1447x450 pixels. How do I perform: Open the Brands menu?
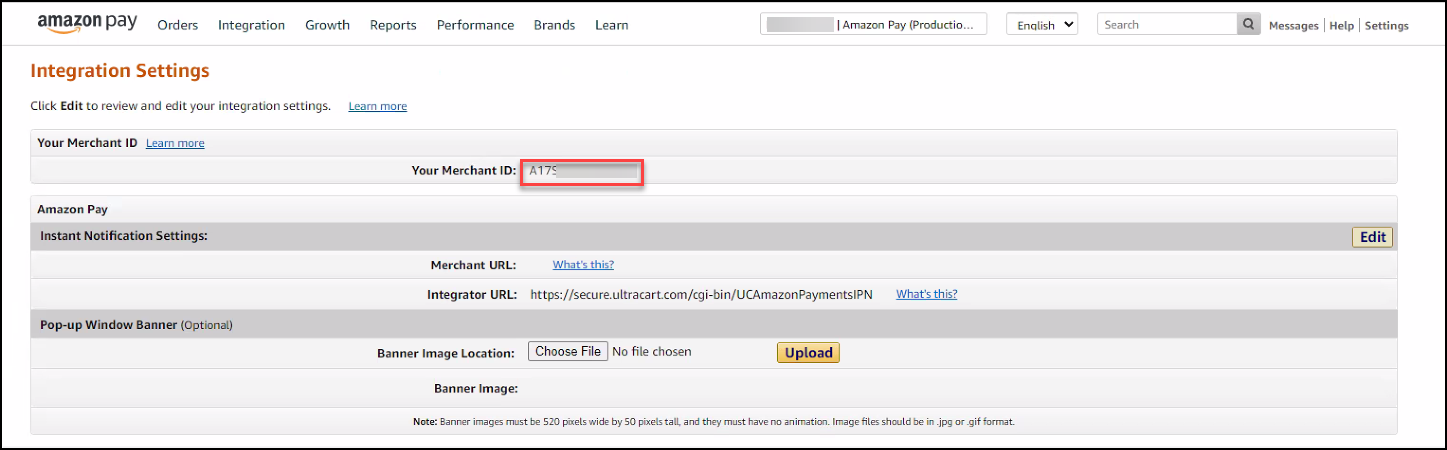tap(554, 25)
